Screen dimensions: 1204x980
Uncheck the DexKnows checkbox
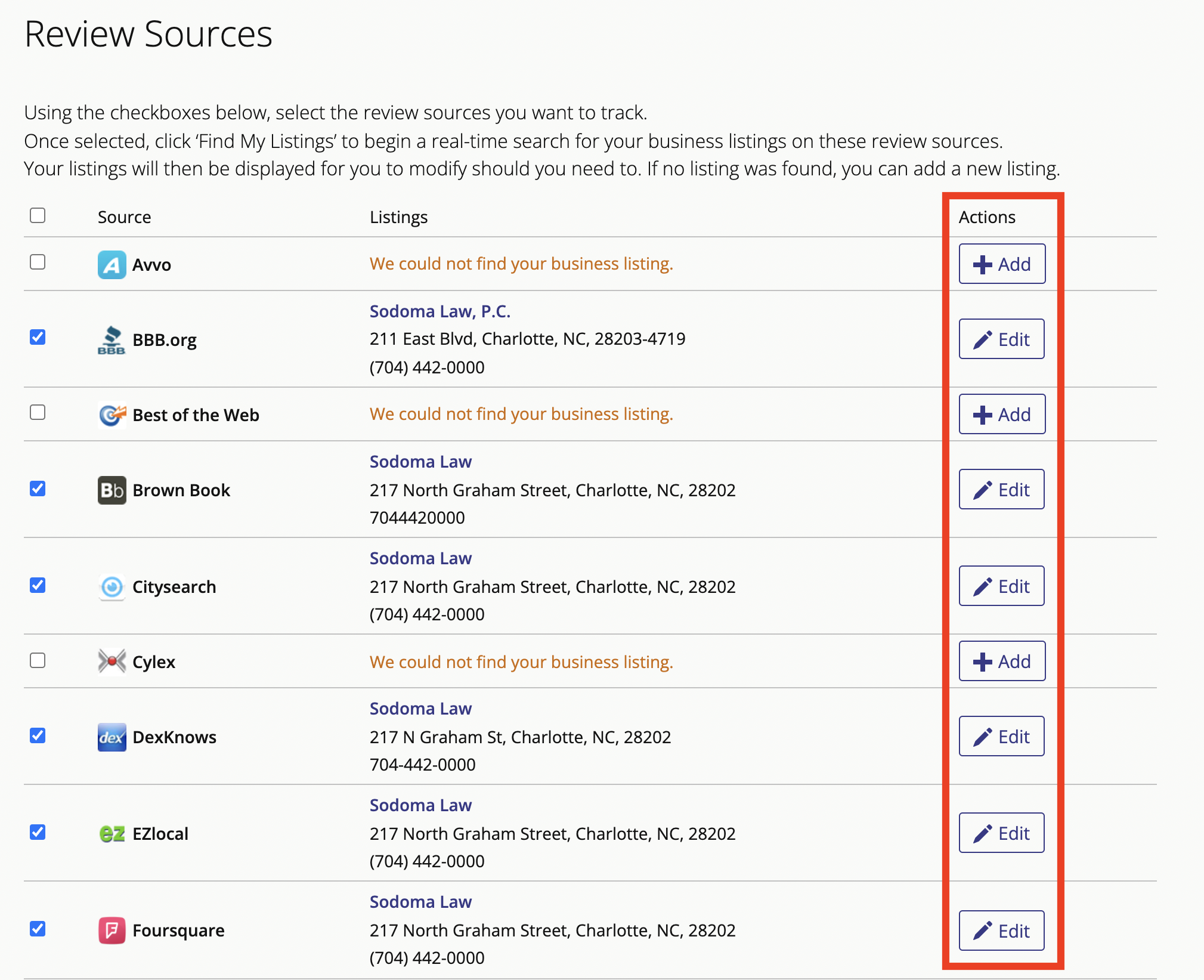click(x=38, y=735)
